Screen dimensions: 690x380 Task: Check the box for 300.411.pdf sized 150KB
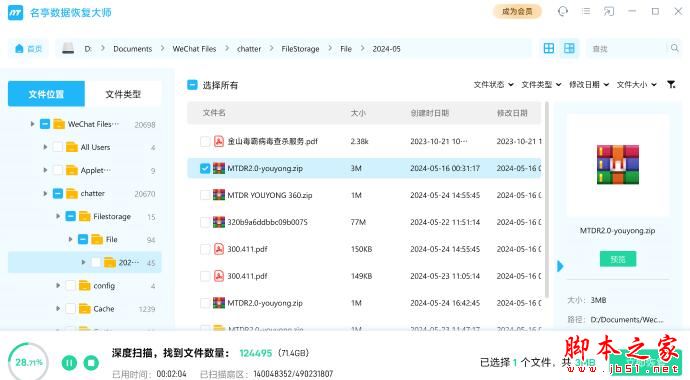(205, 249)
